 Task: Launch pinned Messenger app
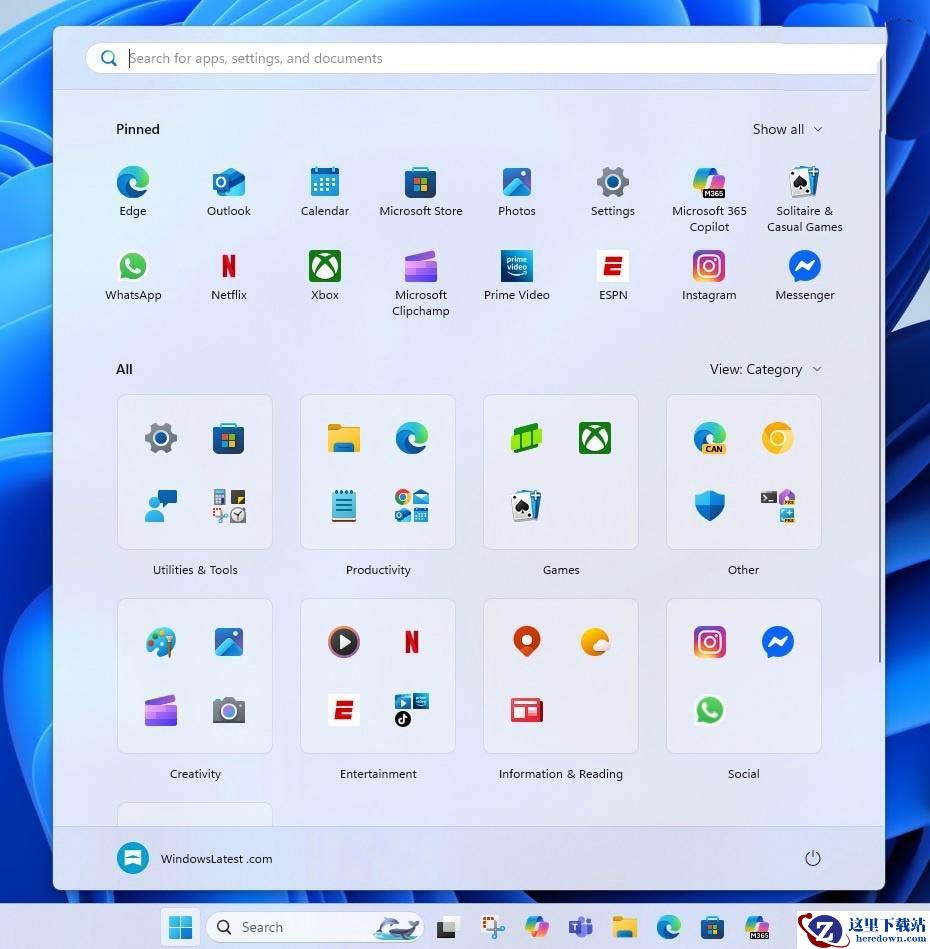[x=805, y=275]
